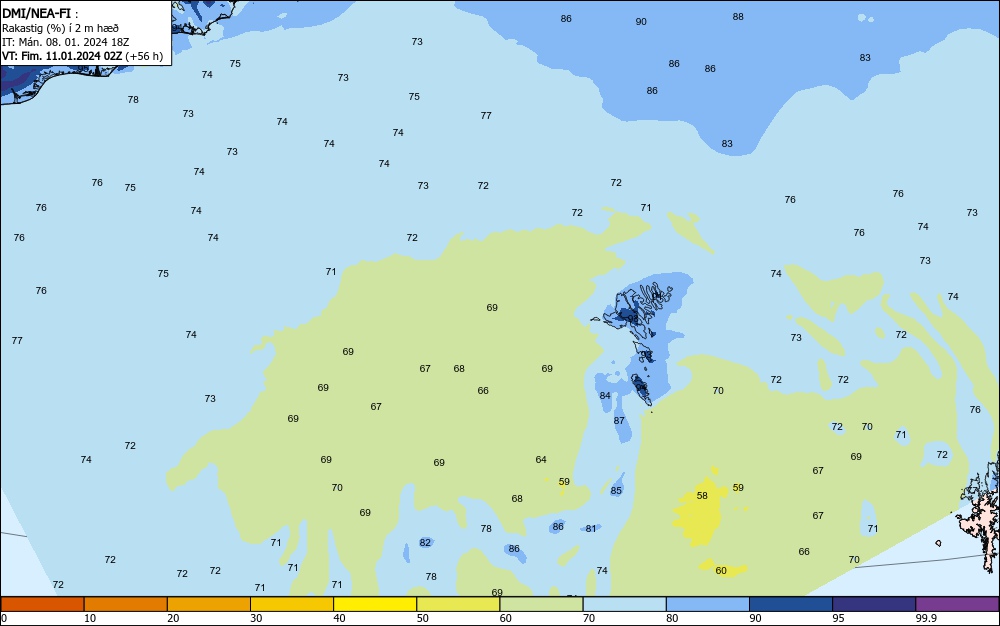Pick the pale yellow 50–60 legend segment

[x=458, y=604]
